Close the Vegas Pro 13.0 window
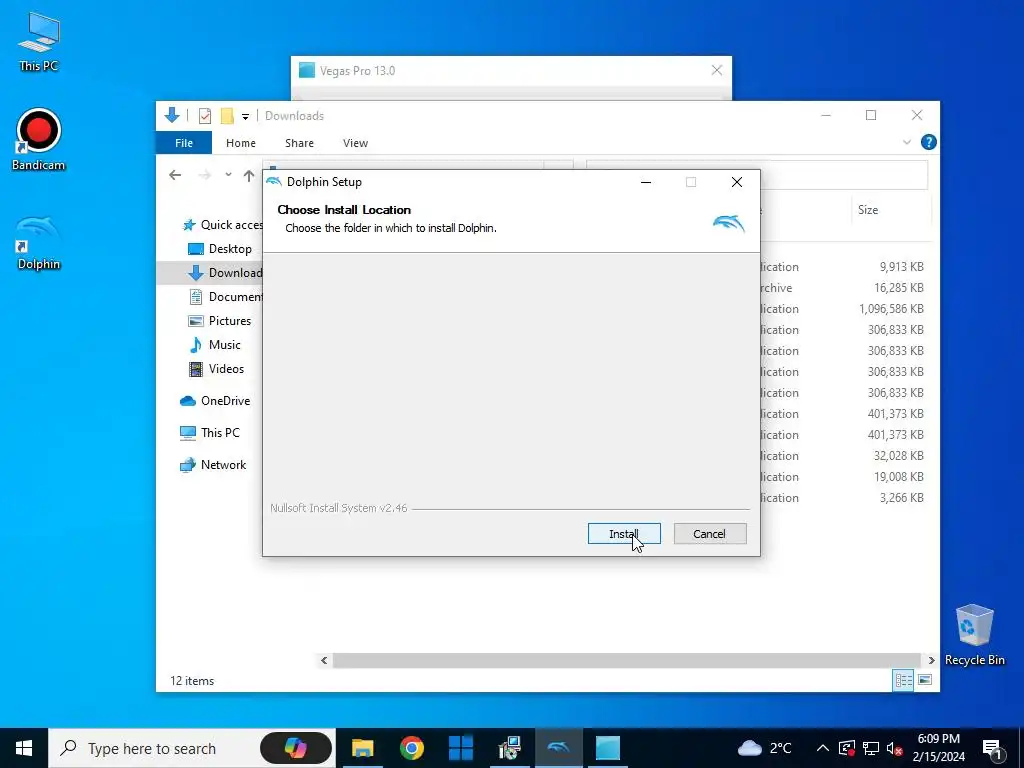The image size is (1024, 768). click(x=716, y=71)
